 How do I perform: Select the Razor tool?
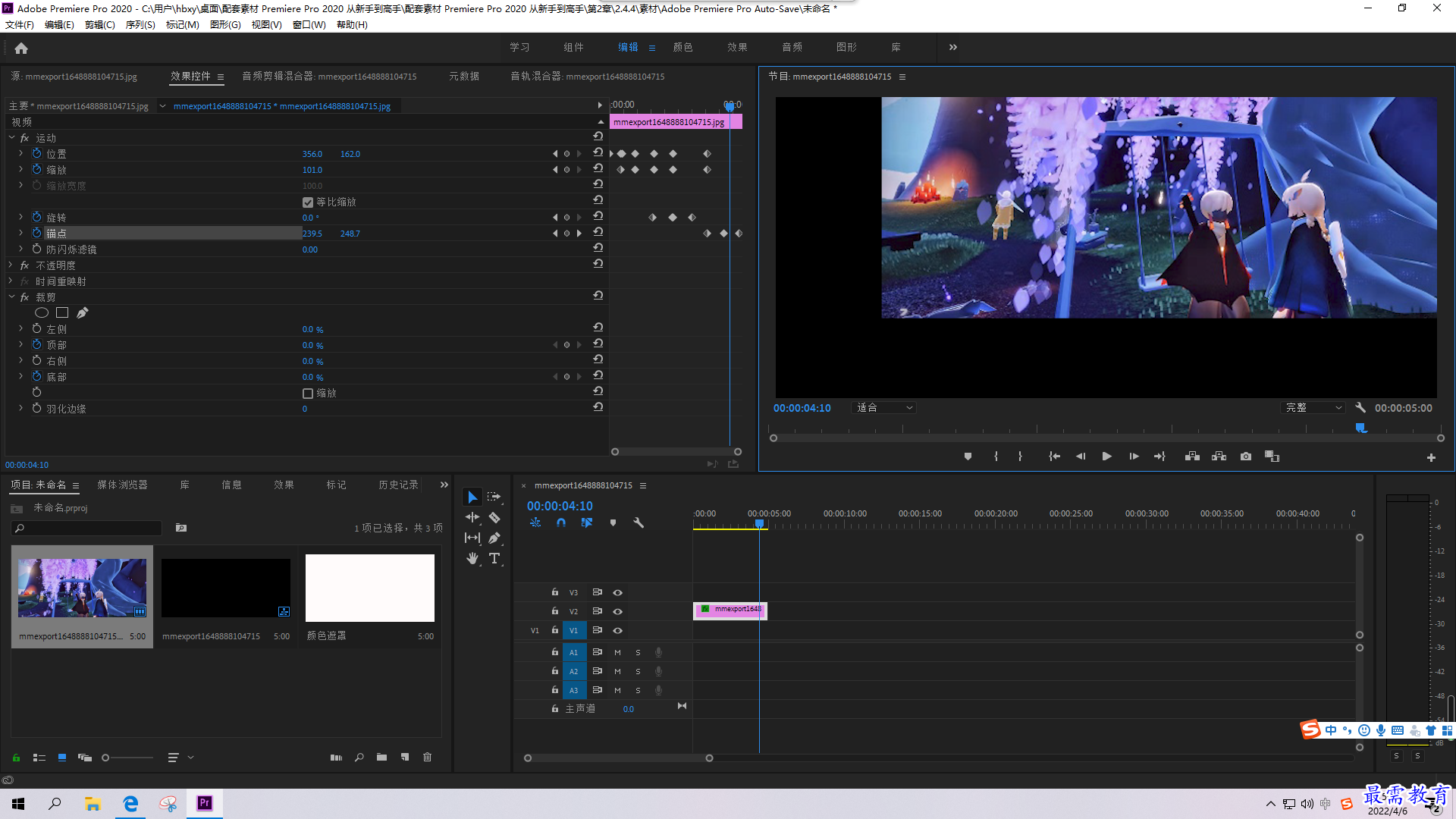(494, 517)
